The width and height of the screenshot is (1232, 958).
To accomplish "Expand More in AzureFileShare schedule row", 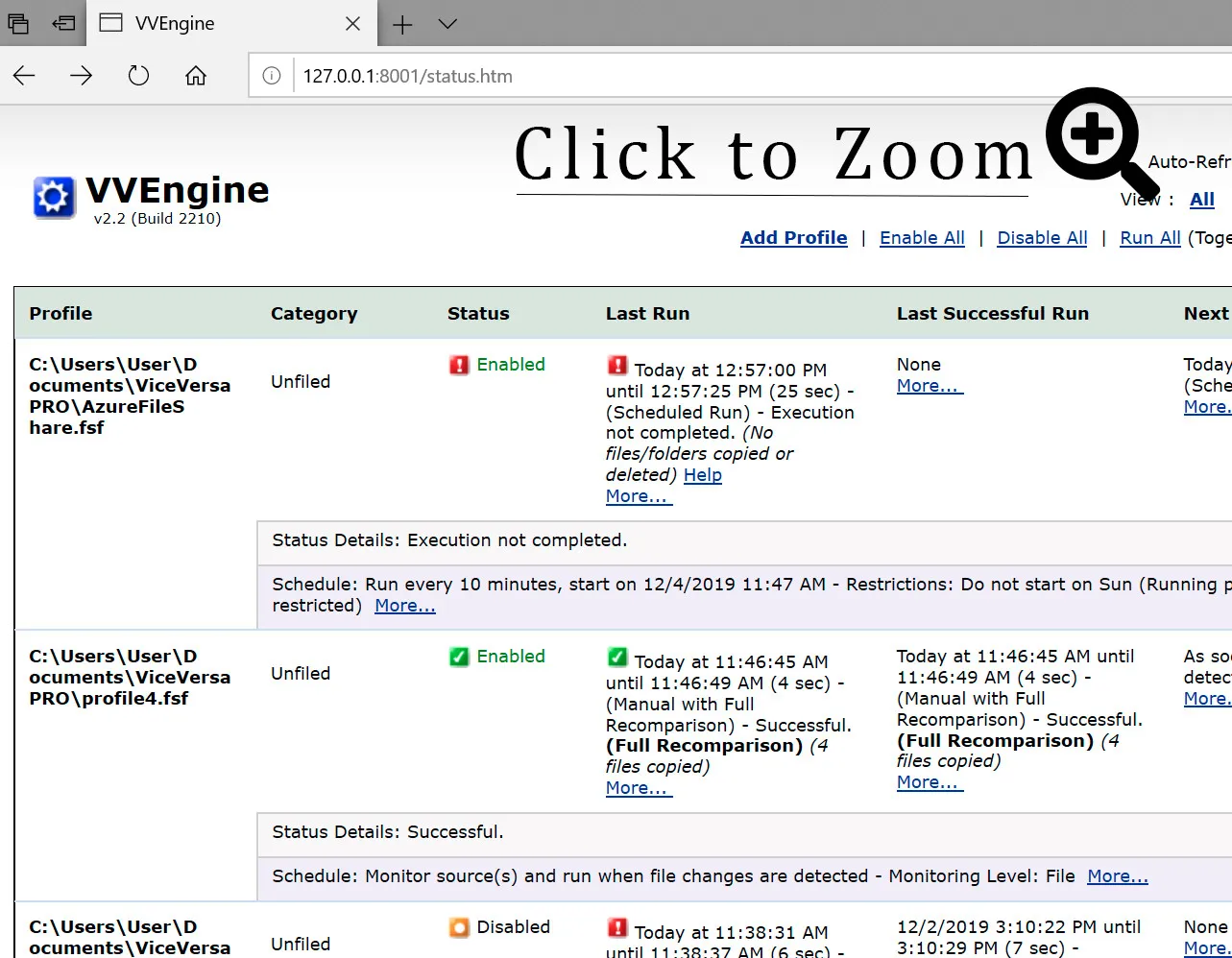I will coord(405,606).
